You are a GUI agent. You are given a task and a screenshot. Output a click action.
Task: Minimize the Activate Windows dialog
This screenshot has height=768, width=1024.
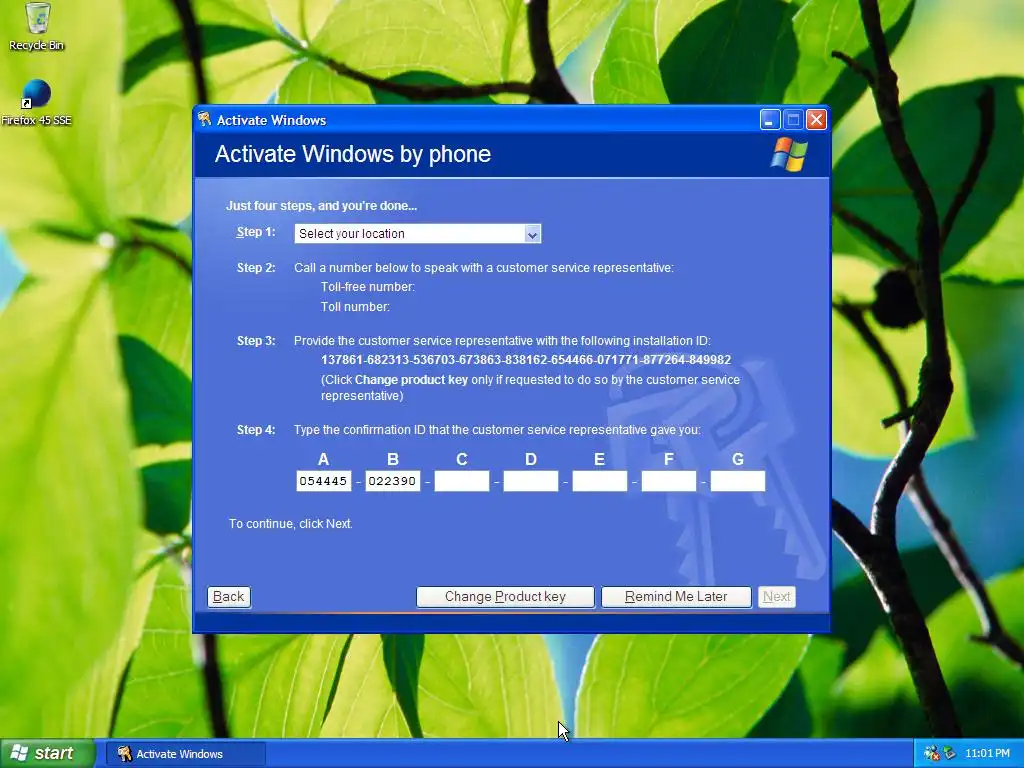click(770, 120)
